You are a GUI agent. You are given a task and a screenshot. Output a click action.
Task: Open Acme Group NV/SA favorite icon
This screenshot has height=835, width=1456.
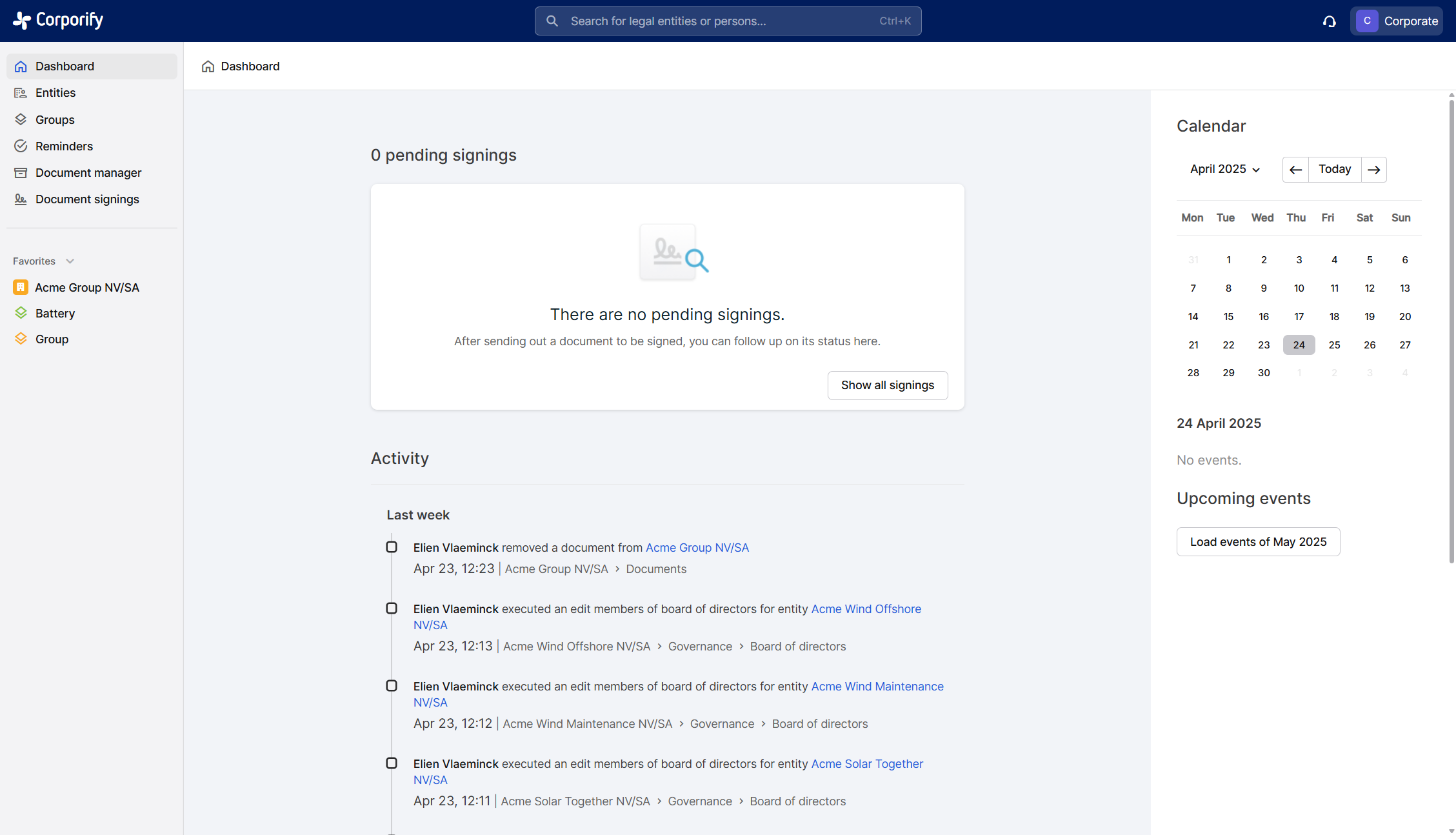coord(21,287)
